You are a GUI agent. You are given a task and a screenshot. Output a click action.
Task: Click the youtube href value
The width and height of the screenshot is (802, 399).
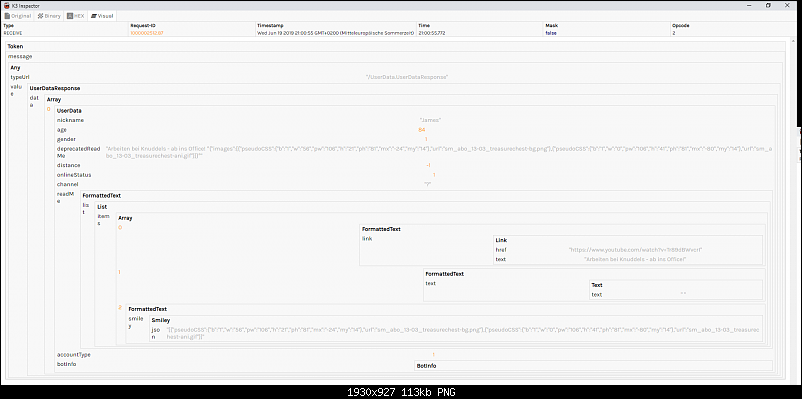tap(635, 250)
